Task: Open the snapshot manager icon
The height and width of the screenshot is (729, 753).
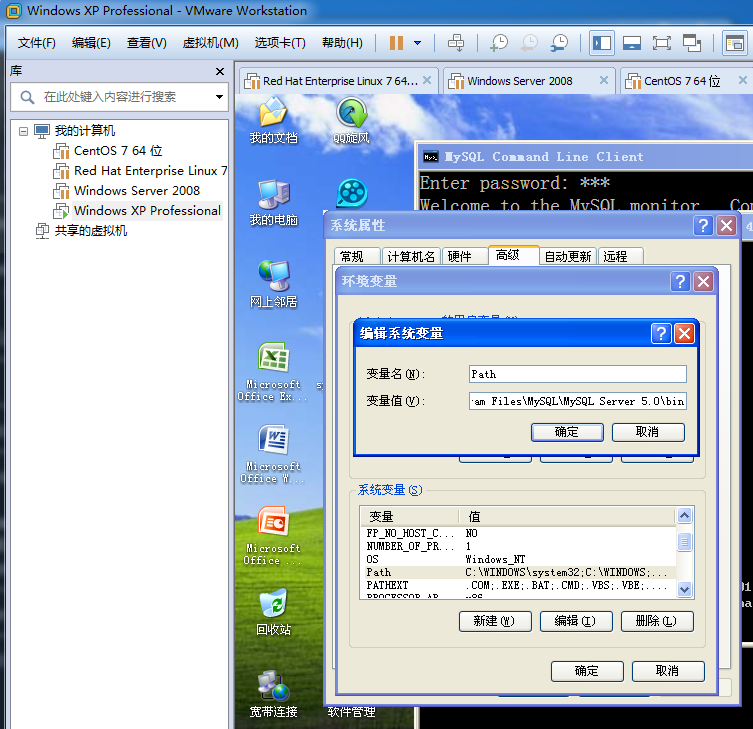Action: click(x=559, y=43)
